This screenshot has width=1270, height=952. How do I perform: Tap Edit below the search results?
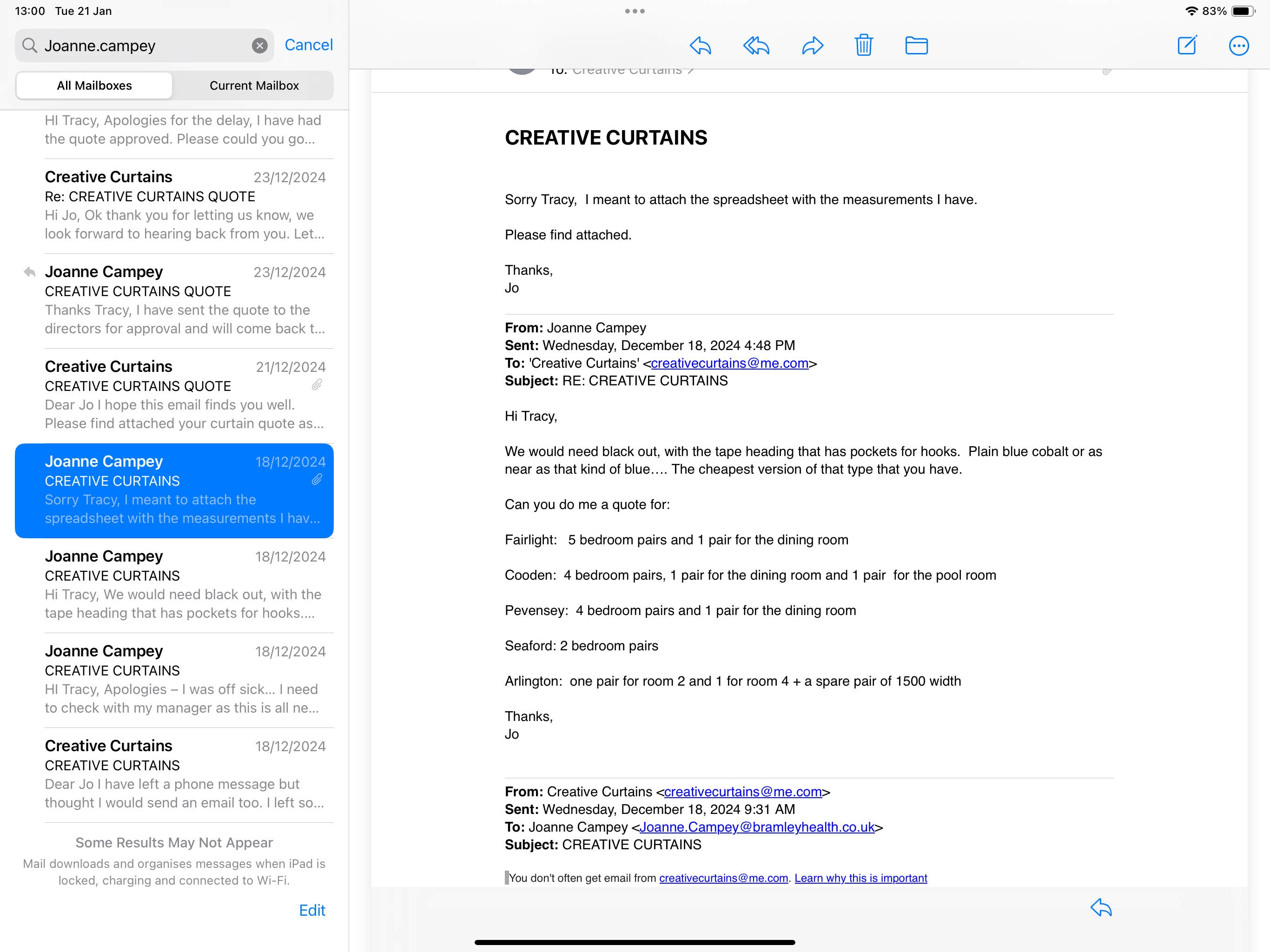[312, 910]
